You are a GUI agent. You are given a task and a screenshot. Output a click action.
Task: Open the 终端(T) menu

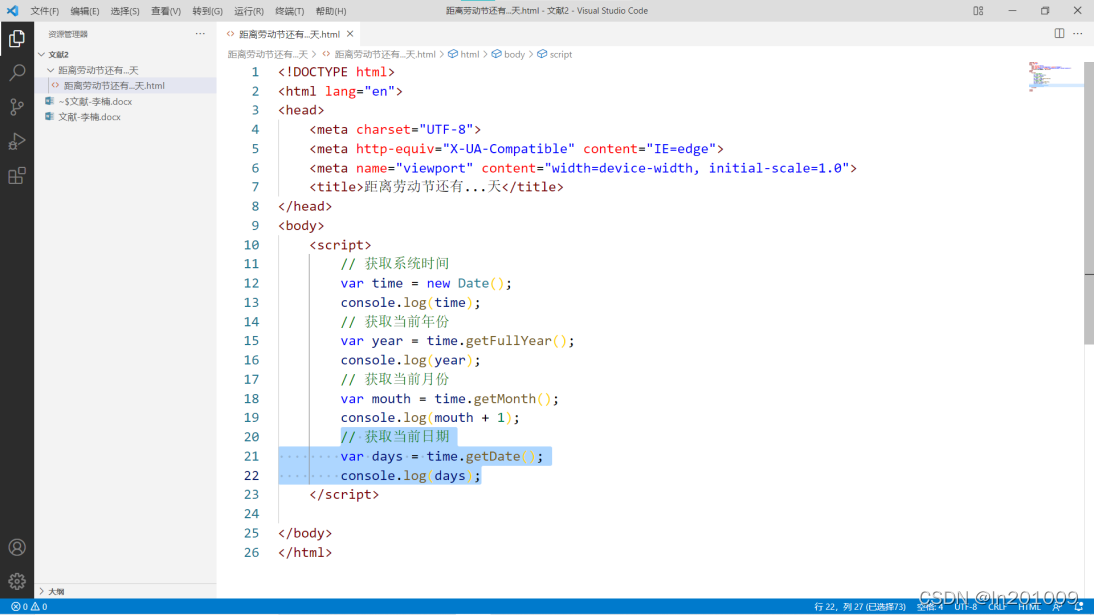coord(290,11)
